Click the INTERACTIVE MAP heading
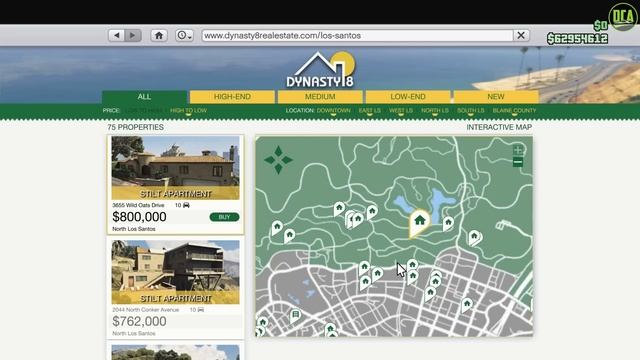Image resolution: width=640 pixels, height=360 pixels. pos(499,127)
